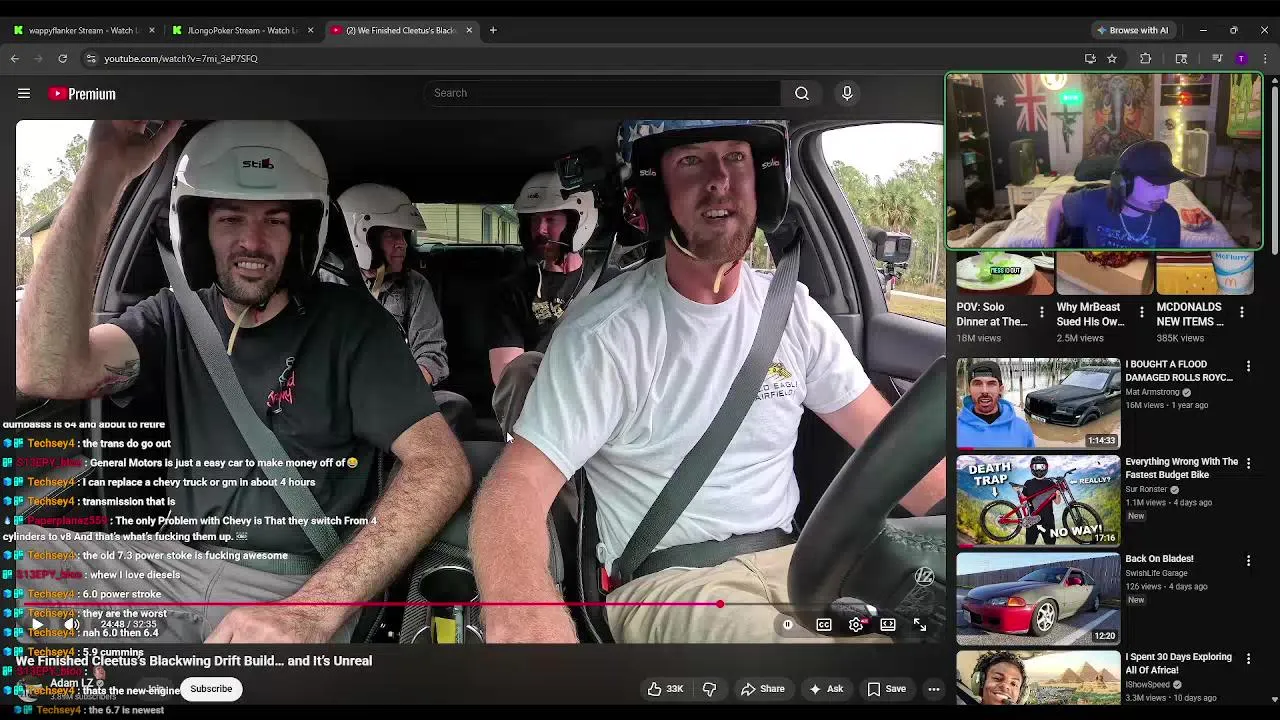Play the video using the play control
Screen dimensions: 1280x720
37,624
